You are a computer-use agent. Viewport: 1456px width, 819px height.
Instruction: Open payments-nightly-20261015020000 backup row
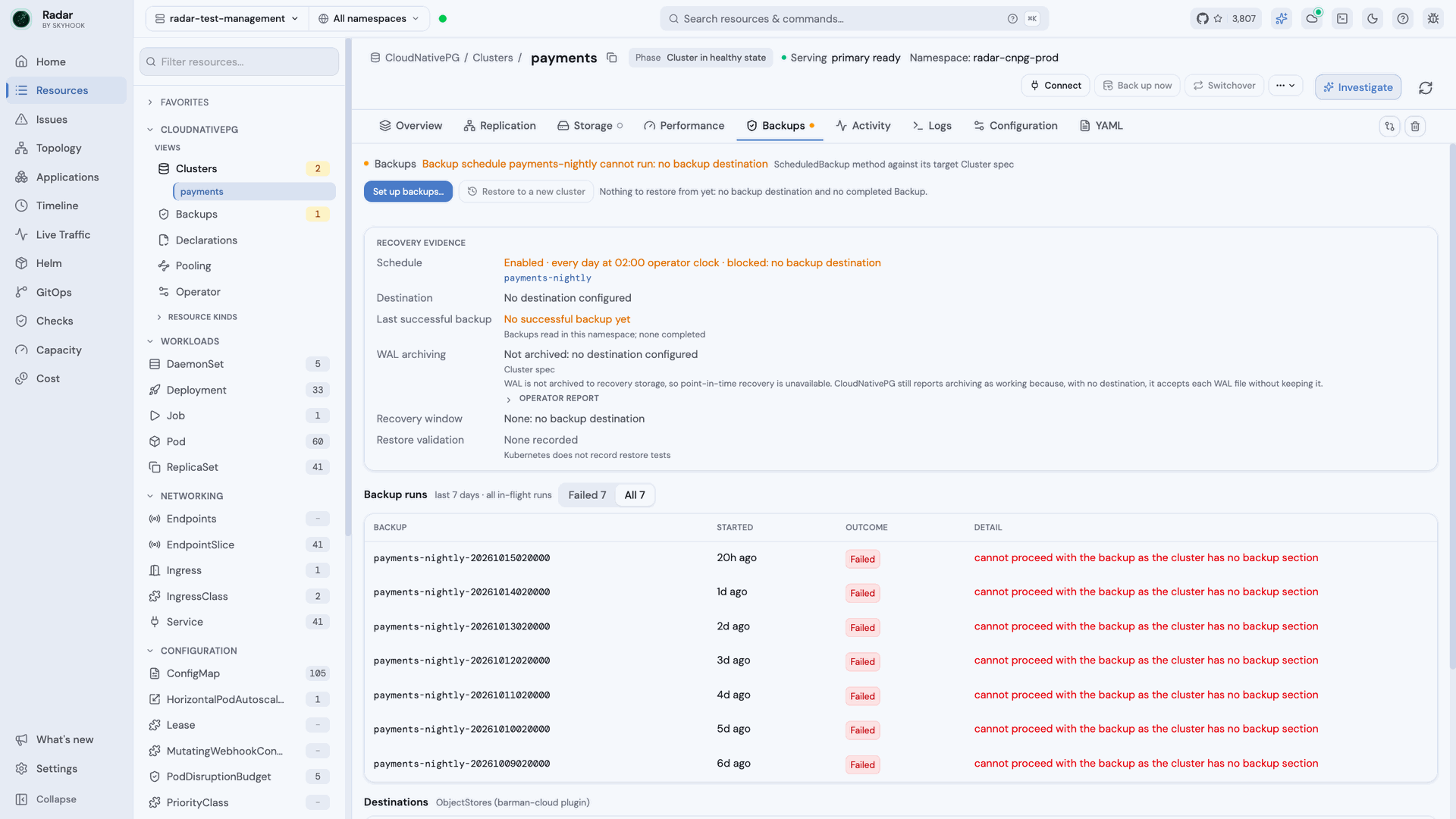point(900,559)
